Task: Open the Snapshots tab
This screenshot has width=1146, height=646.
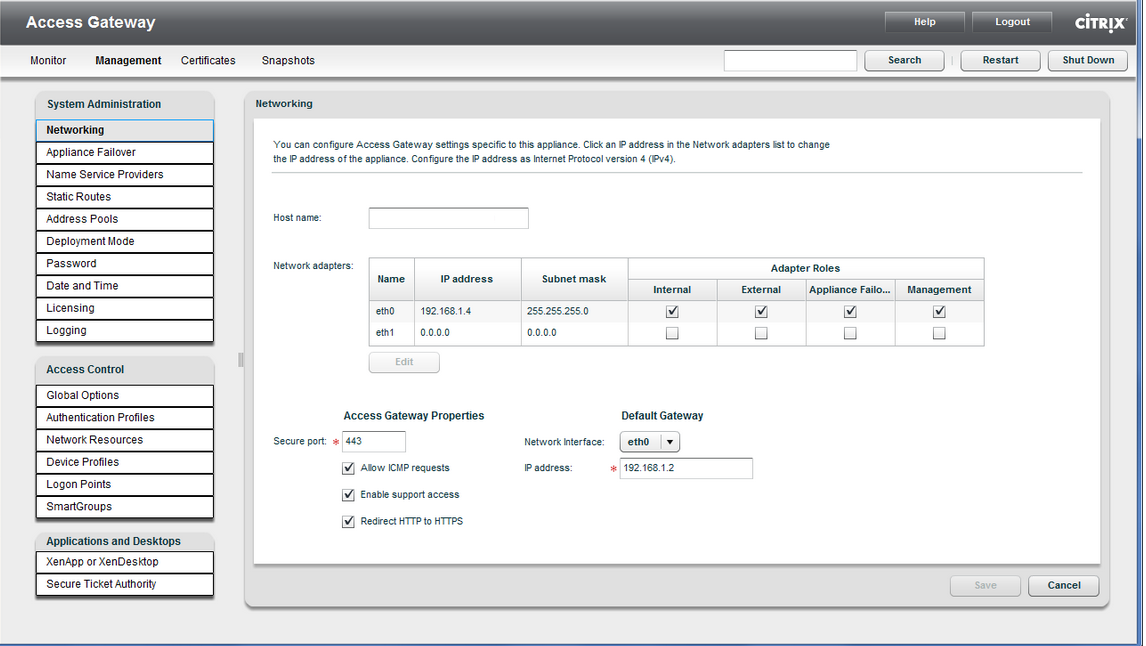Action: (288, 61)
